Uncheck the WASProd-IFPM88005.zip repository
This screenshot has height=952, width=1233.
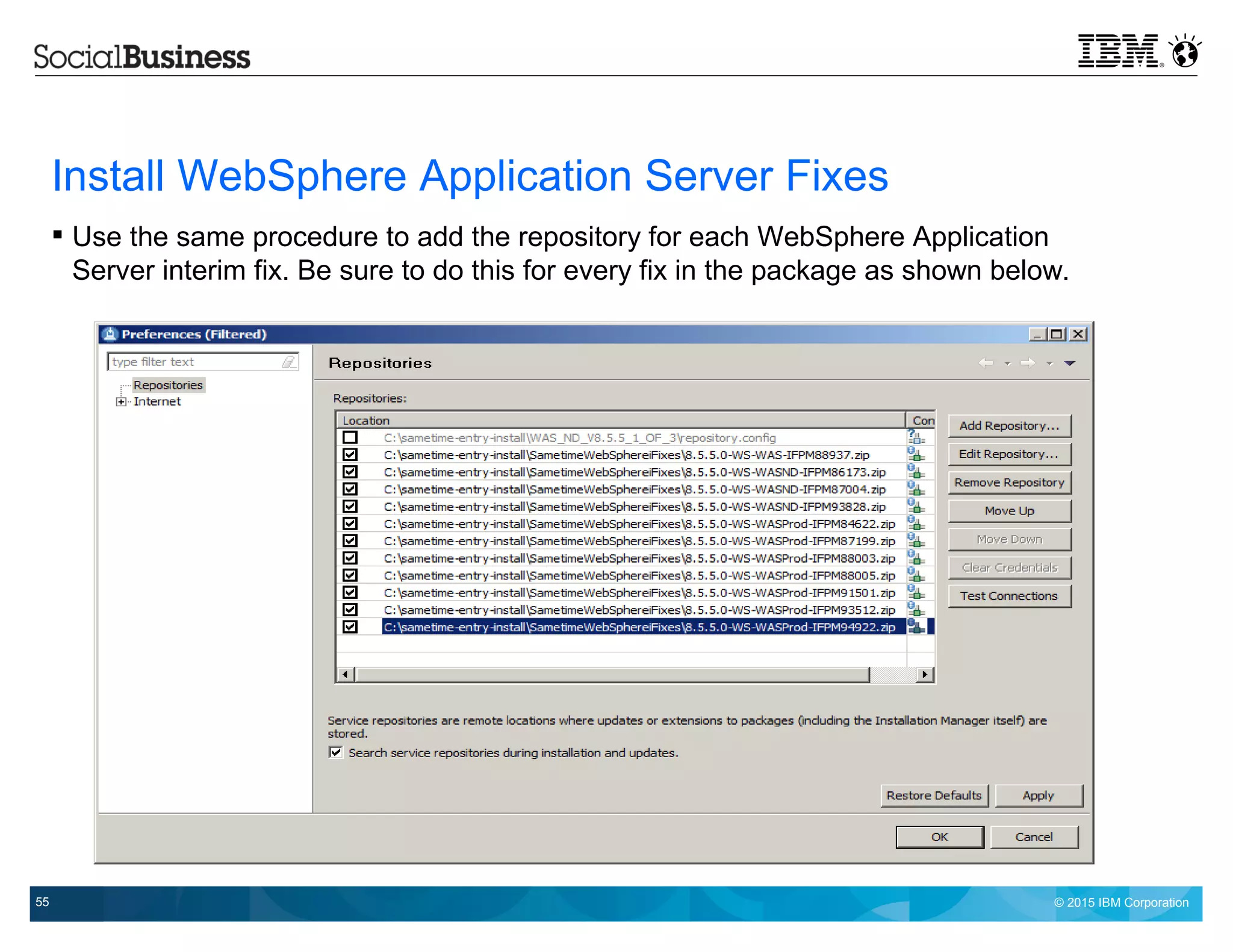(350, 575)
